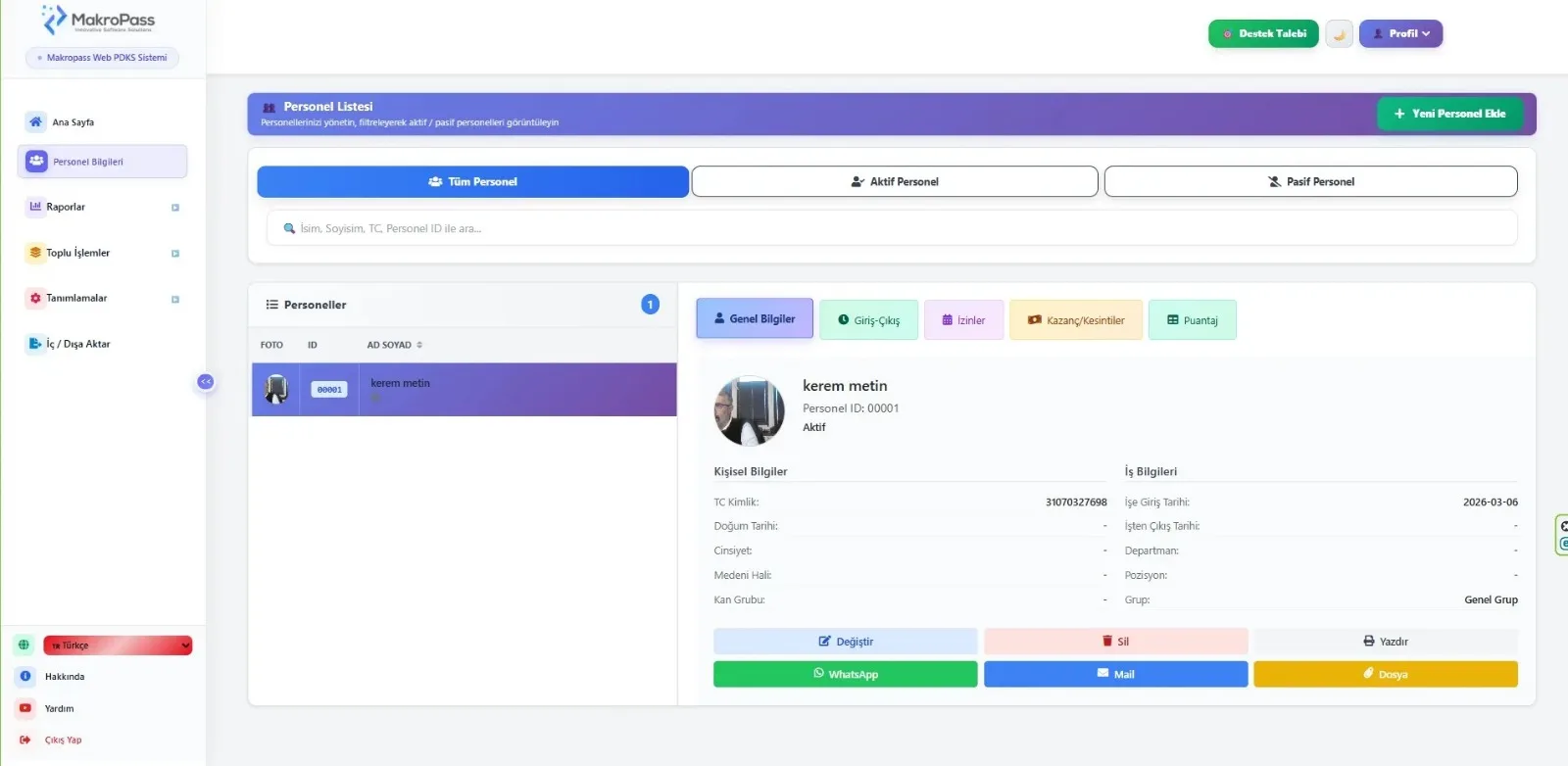
Task: Toggle dark mode with moon button
Action: click(1339, 34)
